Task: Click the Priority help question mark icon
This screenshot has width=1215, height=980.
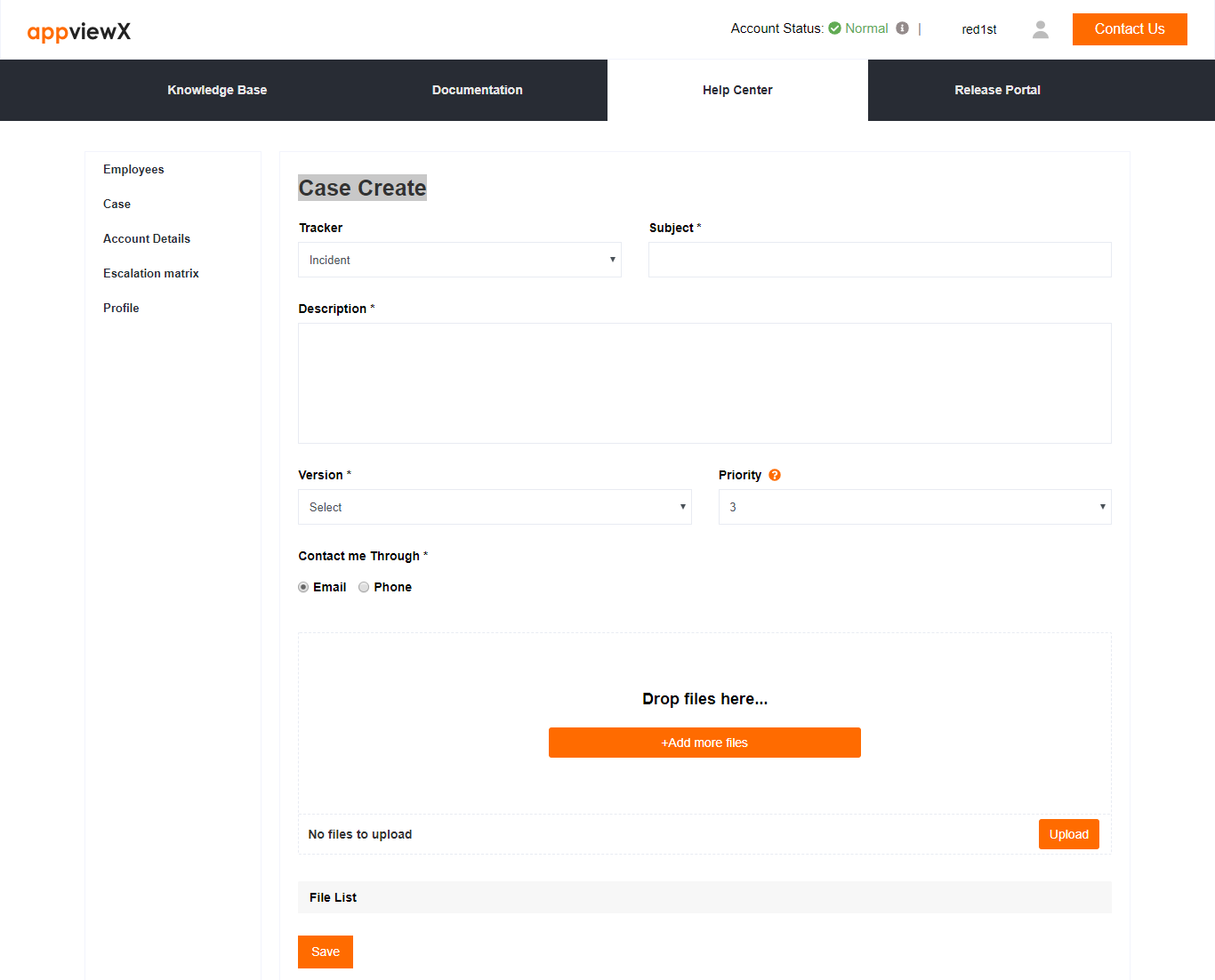Action: [775, 475]
